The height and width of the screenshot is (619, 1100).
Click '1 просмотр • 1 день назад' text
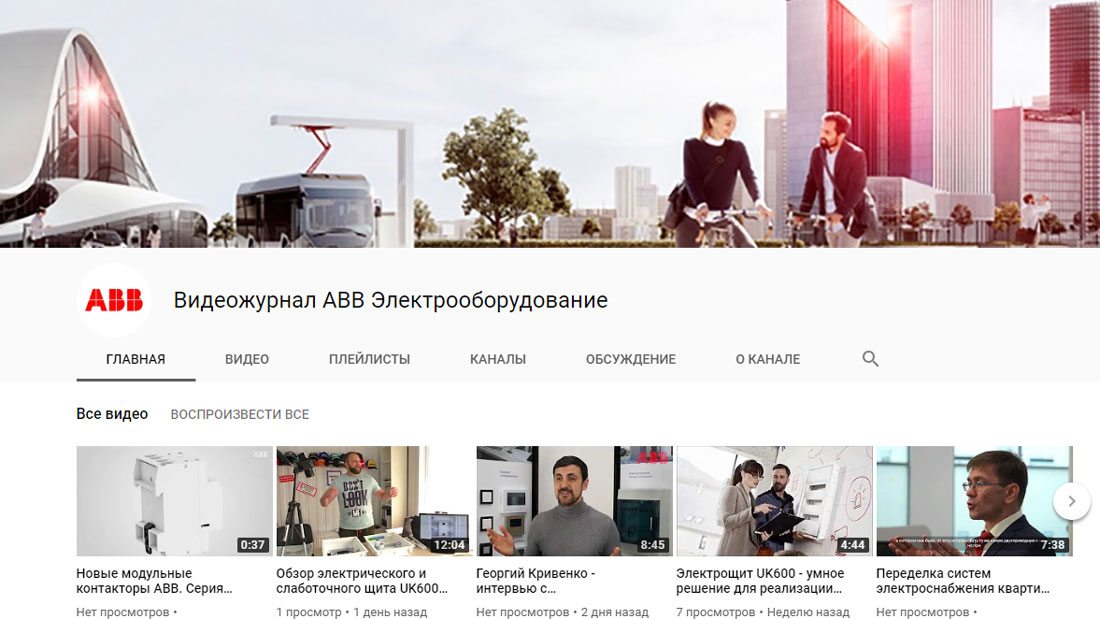click(x=351, y=612)
